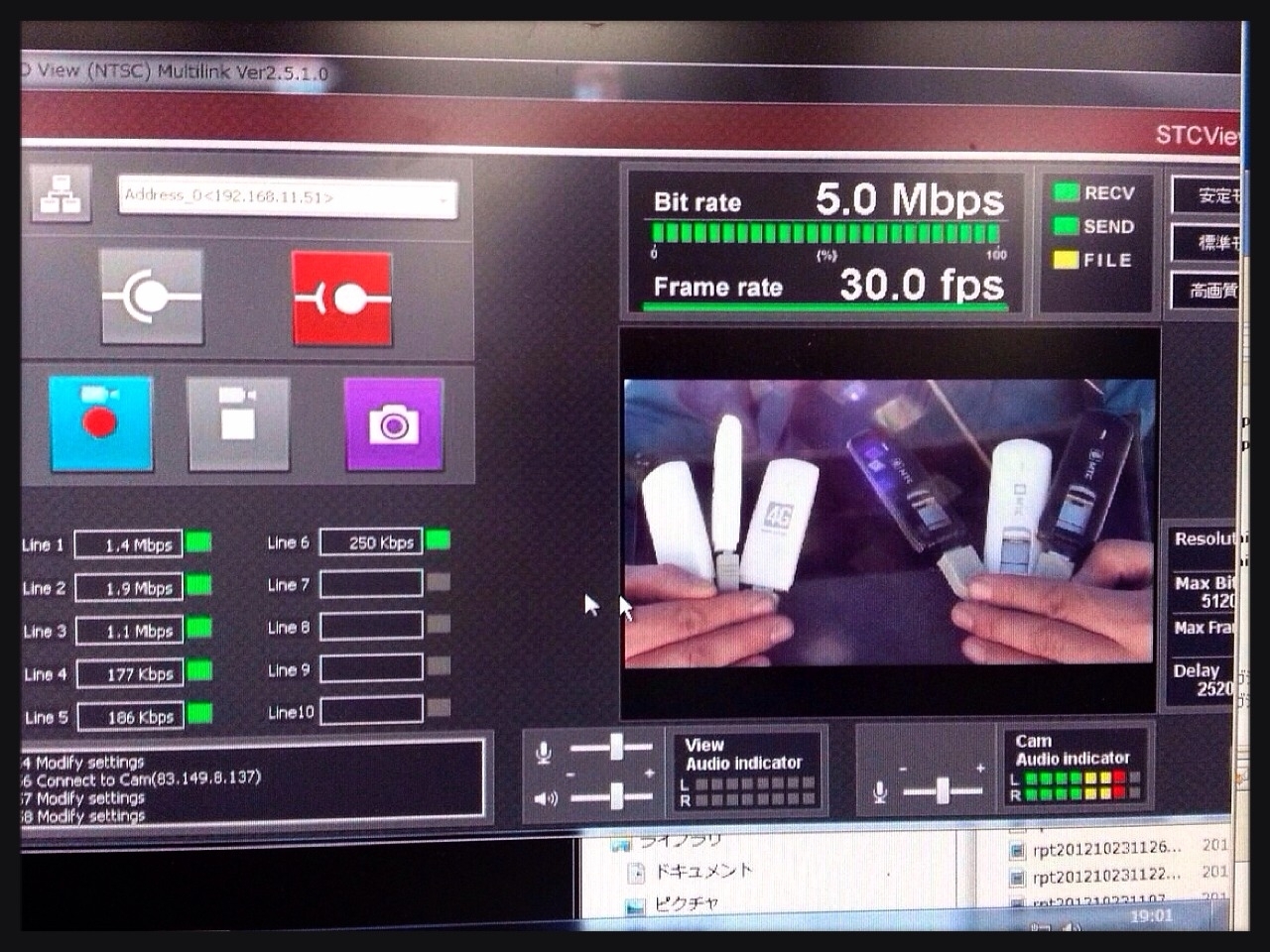
Task: Click the live video preview
Action: tap(889, 522)
